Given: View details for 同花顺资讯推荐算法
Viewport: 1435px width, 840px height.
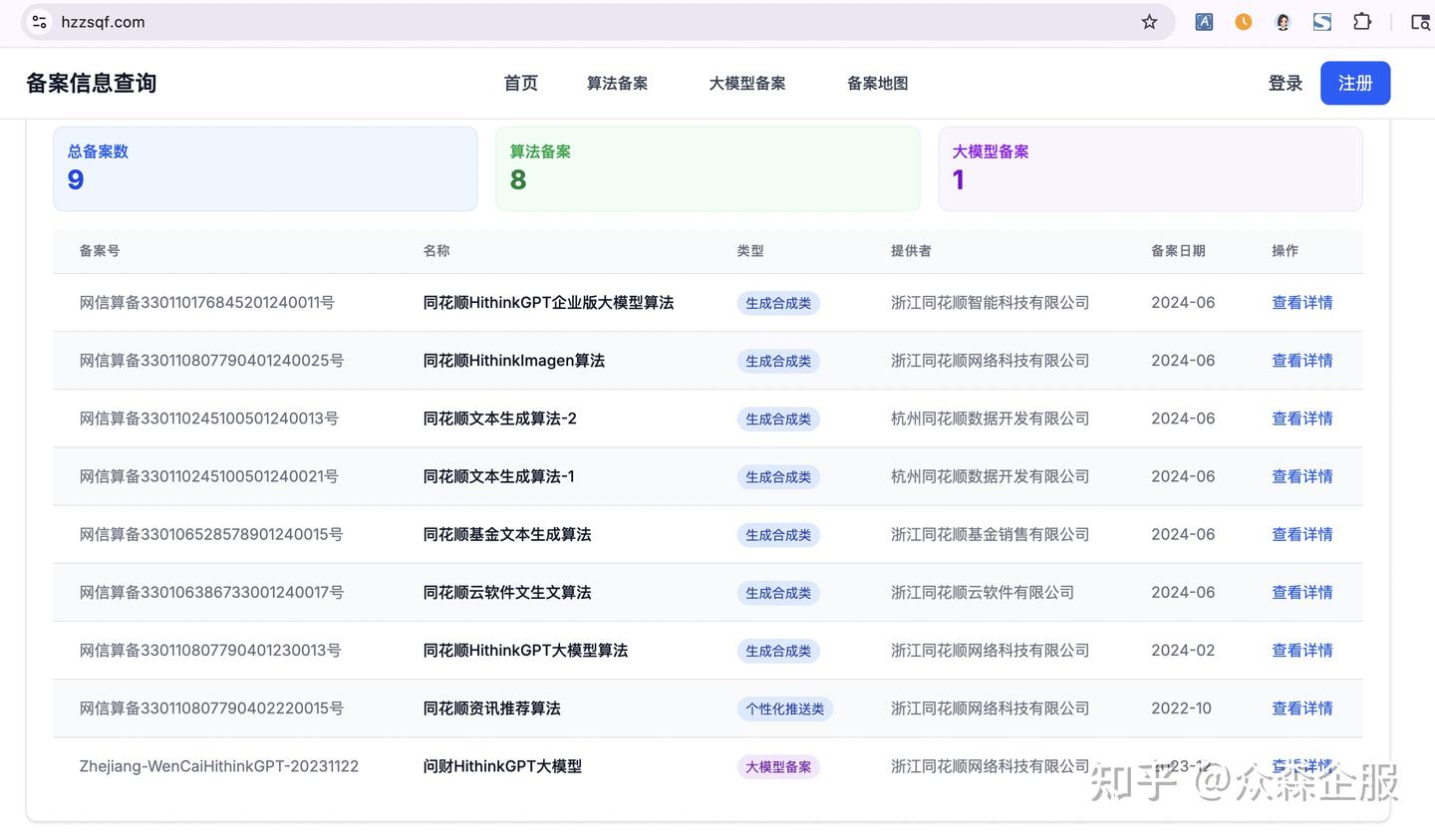Looking at the screenshot, I should [1301, 708].
